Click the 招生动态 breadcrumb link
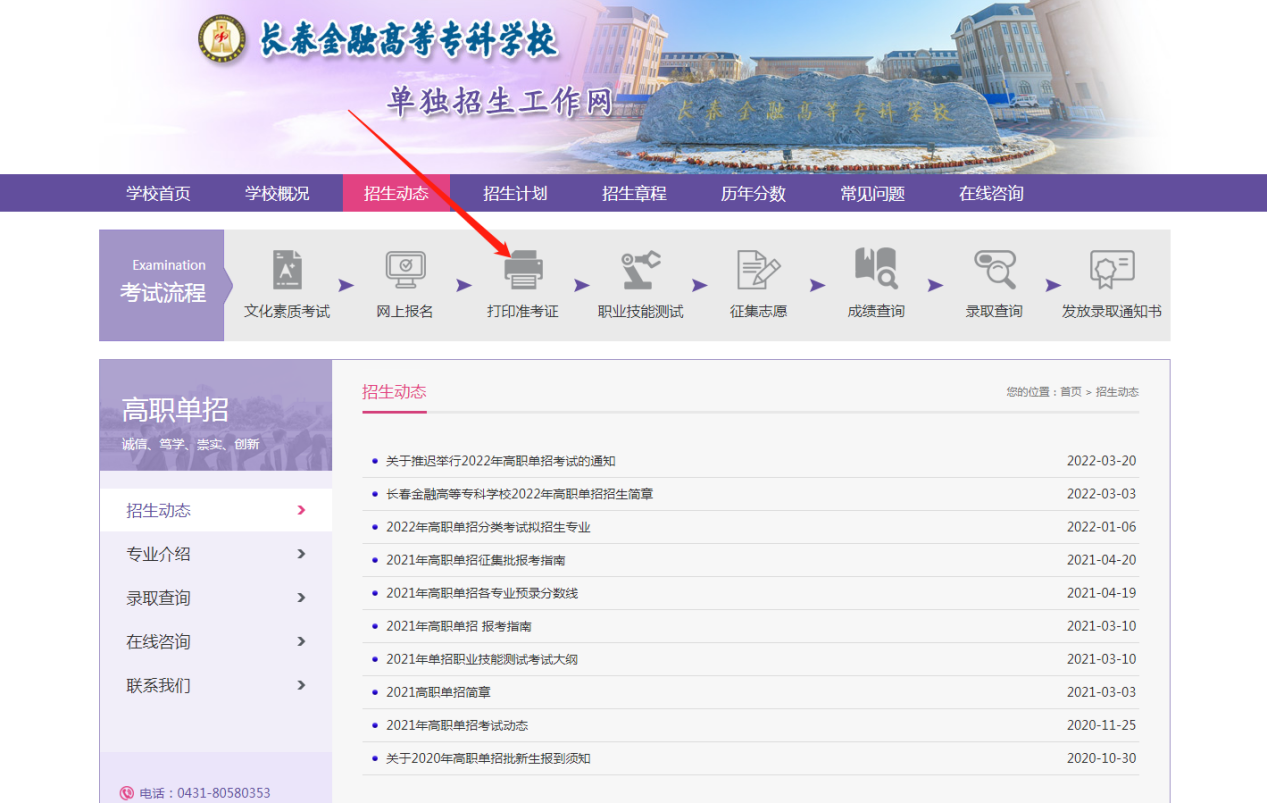This screenshot has height=803, width=1267. pos(1117,392)
